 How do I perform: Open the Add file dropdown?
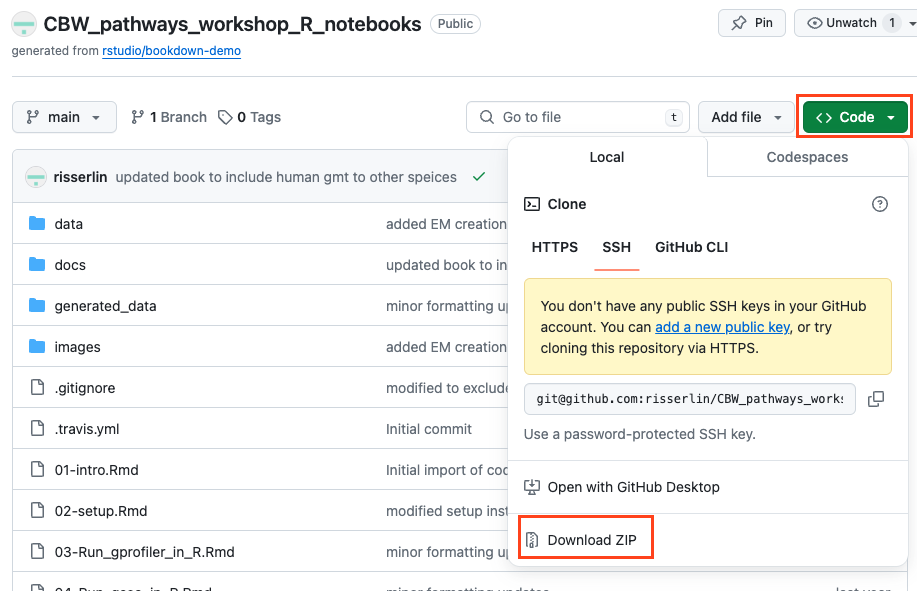[745, 117]
